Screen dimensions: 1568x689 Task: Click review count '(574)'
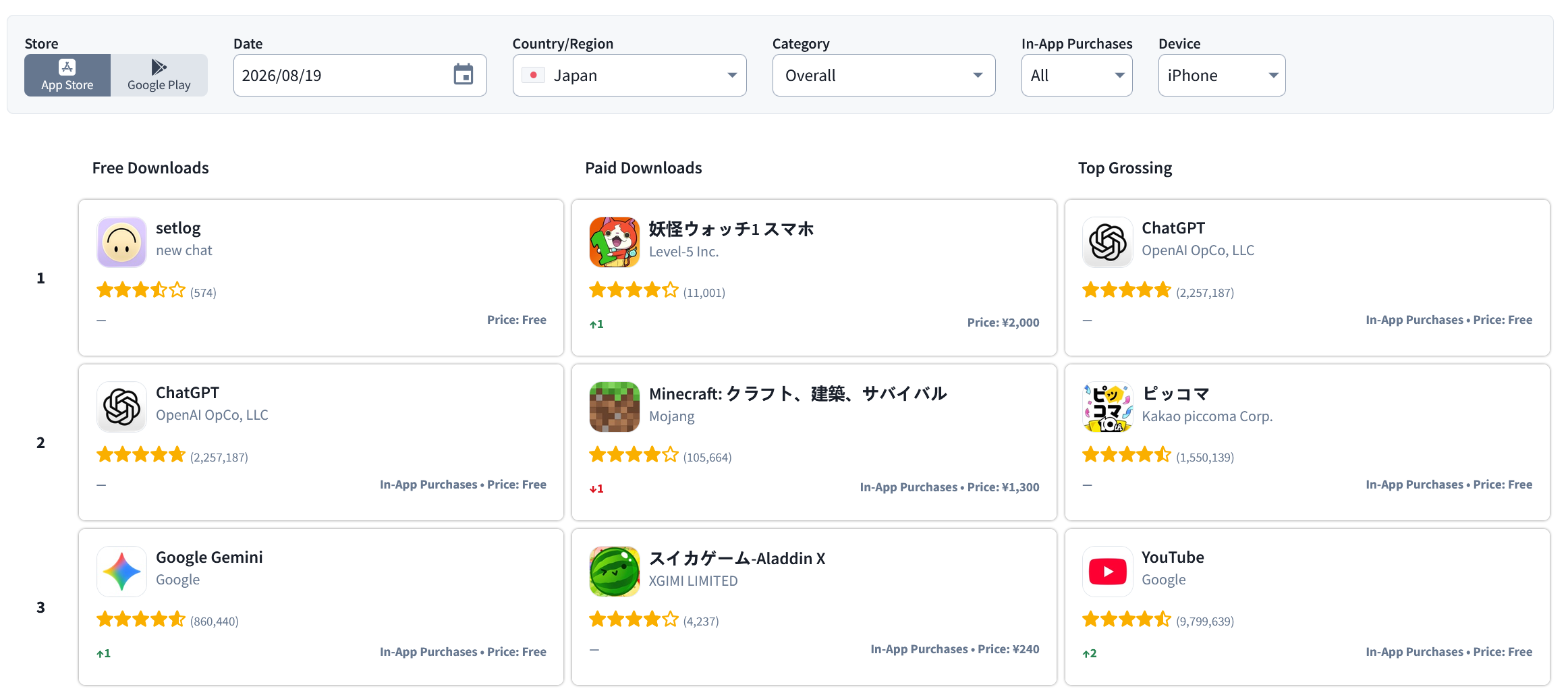click(203, 293)
